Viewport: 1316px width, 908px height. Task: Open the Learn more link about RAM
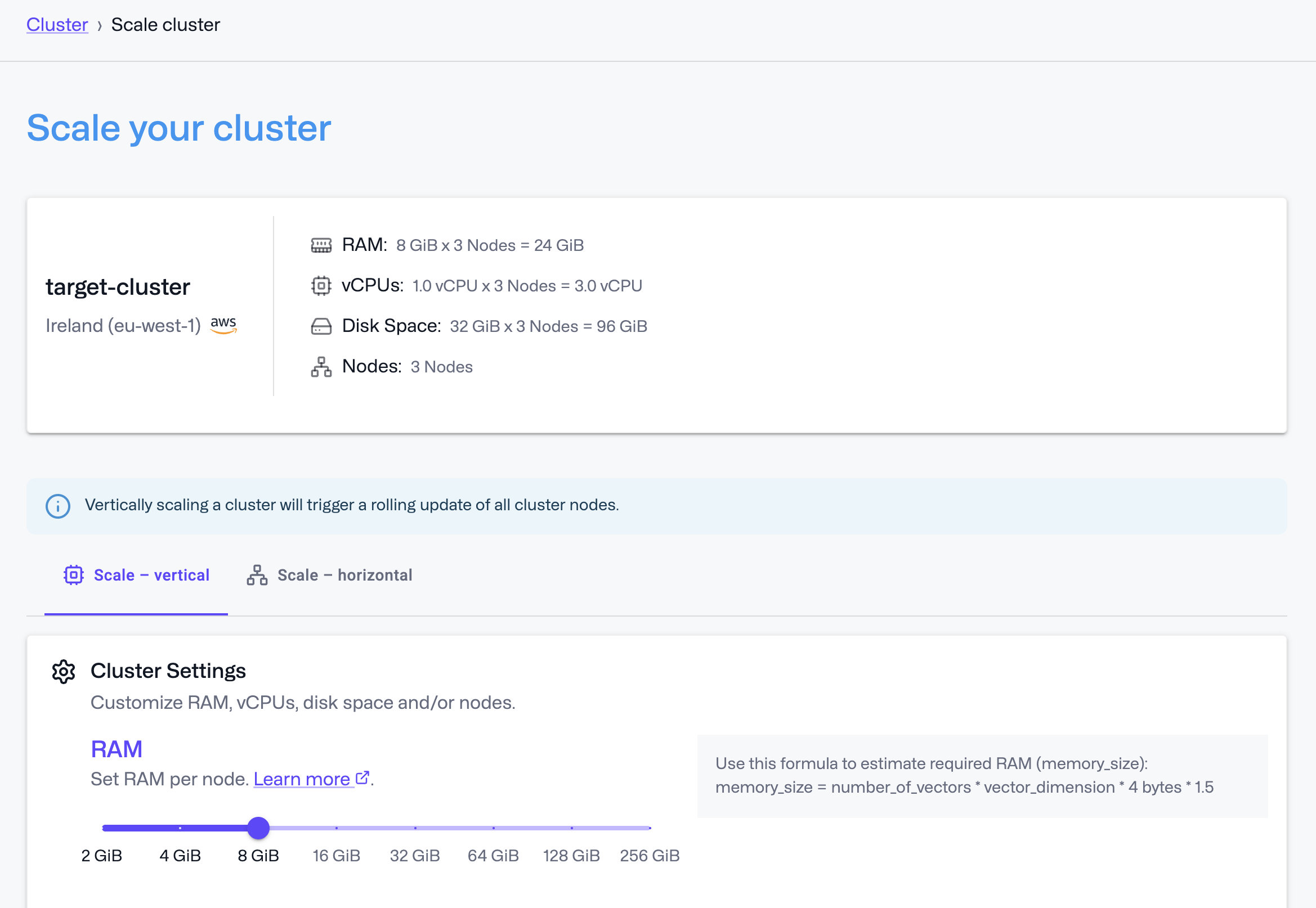click(x=302, y=778)
